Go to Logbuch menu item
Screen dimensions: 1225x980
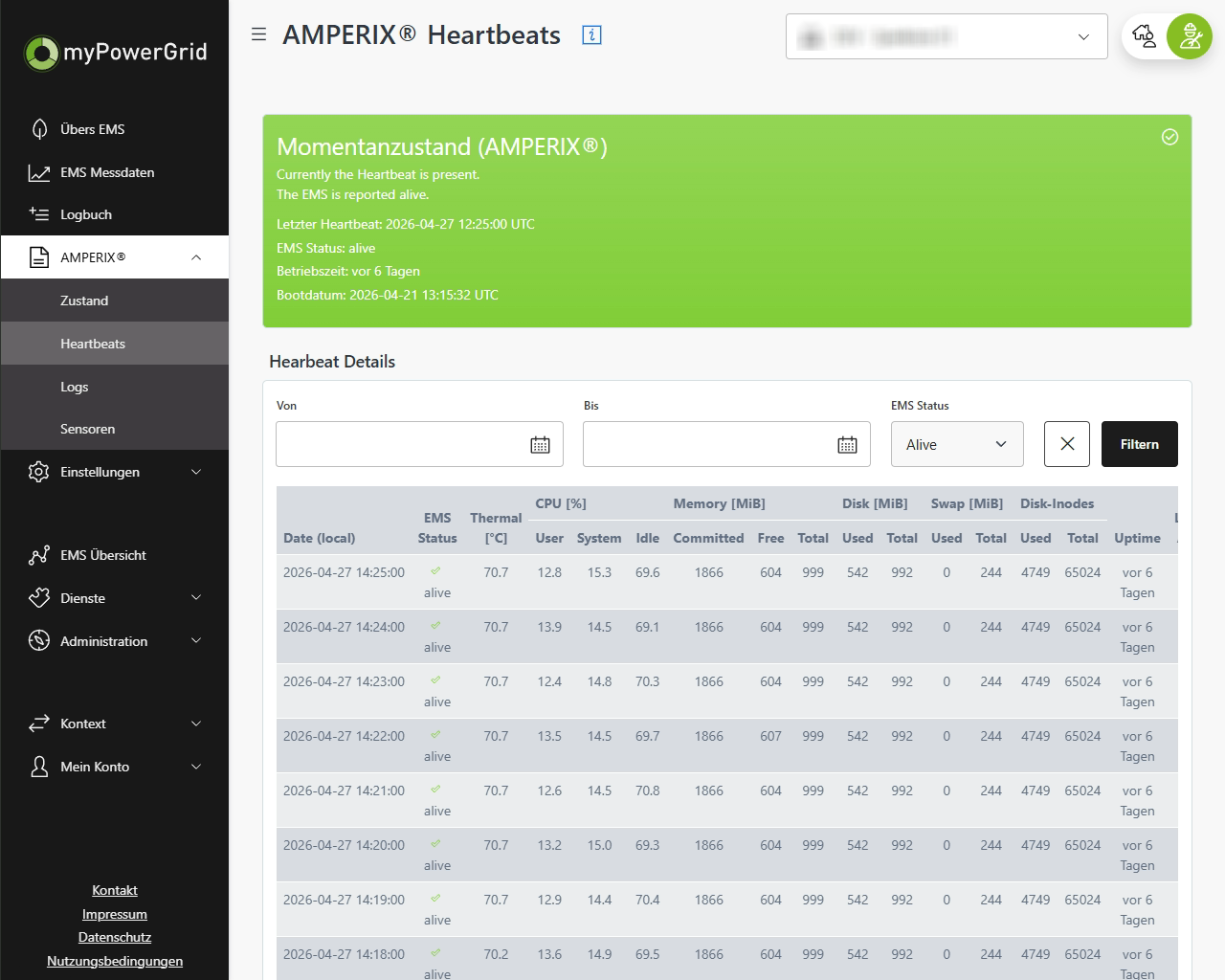point(115,214)
